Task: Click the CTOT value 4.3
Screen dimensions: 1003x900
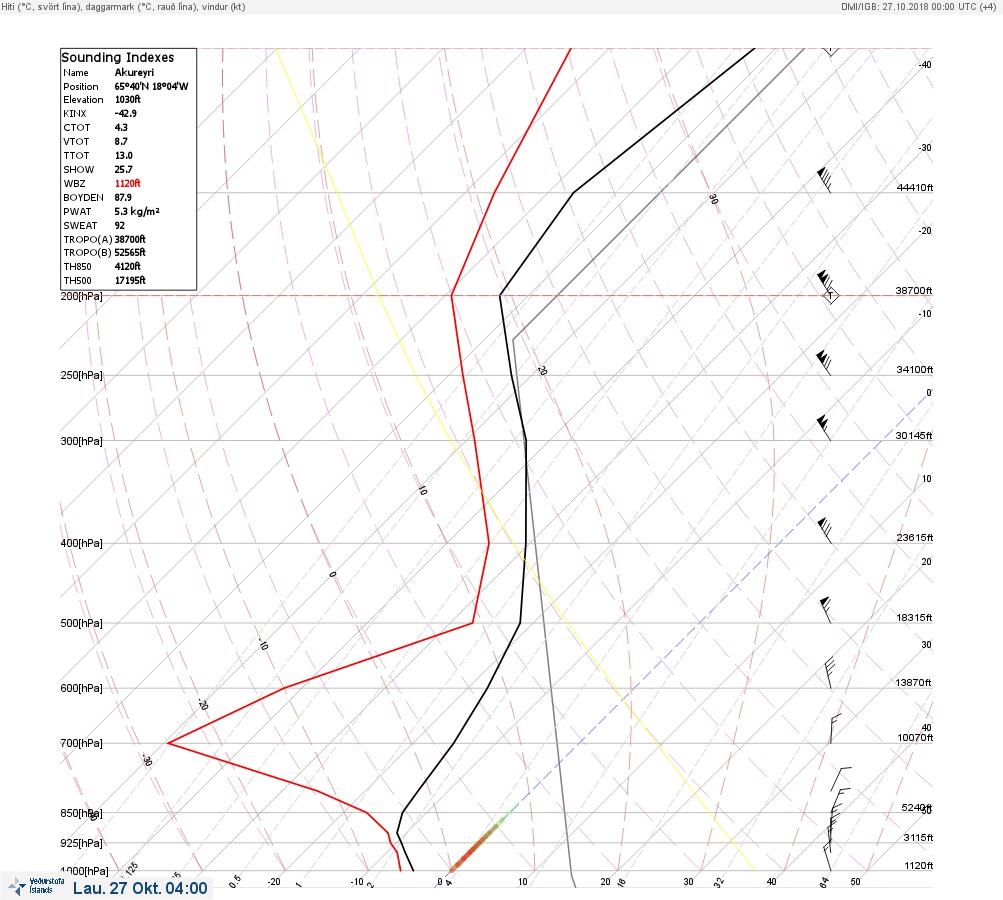Action: coord(121,127)
